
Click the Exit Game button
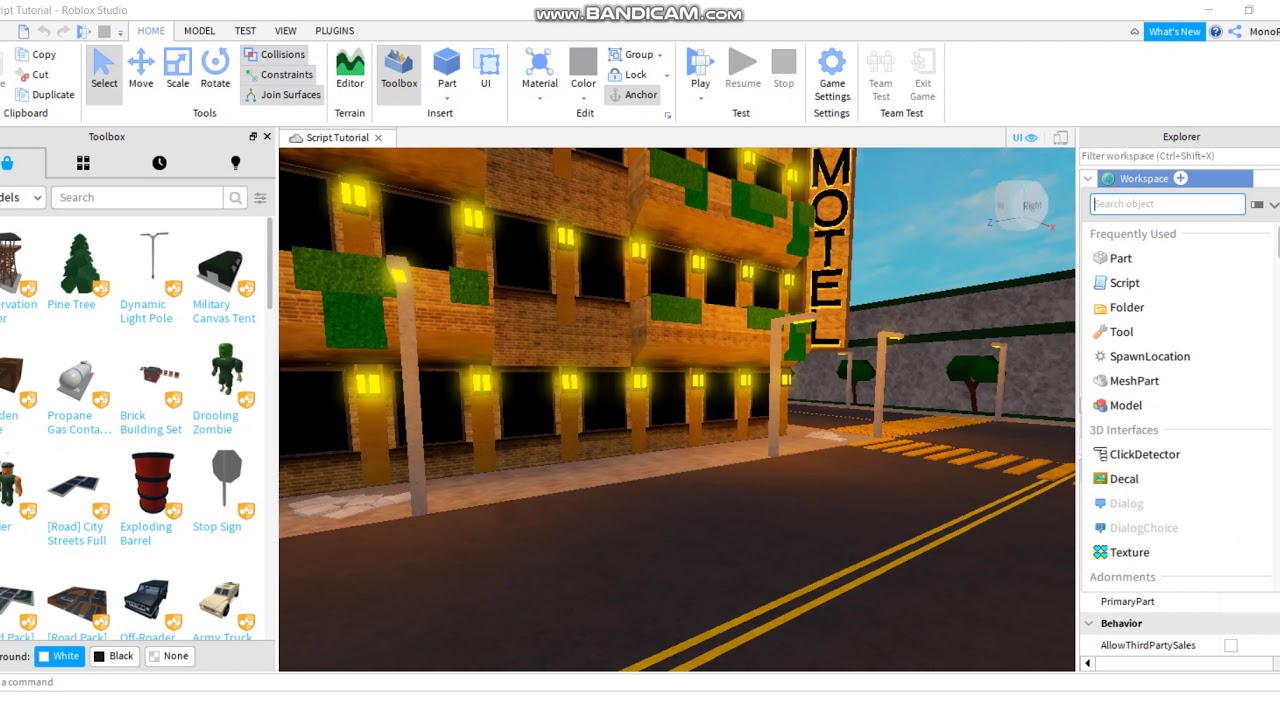tap(923, 74)
